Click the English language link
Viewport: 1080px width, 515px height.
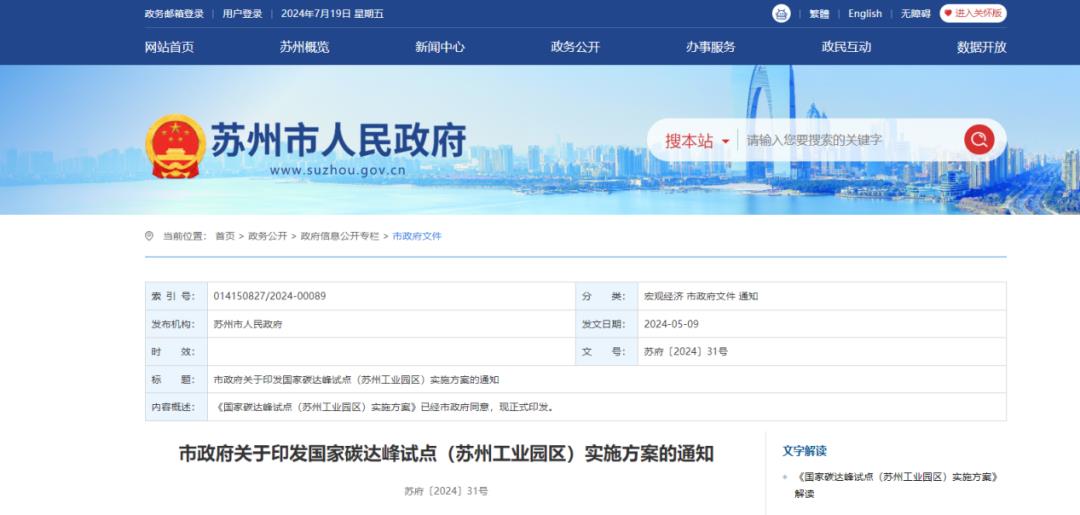click(865, 14)
